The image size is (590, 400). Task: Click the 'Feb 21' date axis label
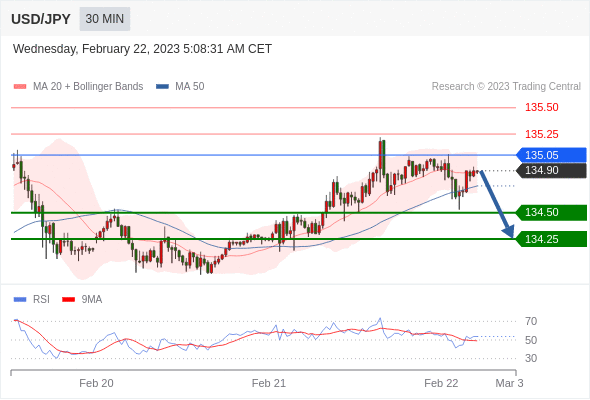(269, 383)
